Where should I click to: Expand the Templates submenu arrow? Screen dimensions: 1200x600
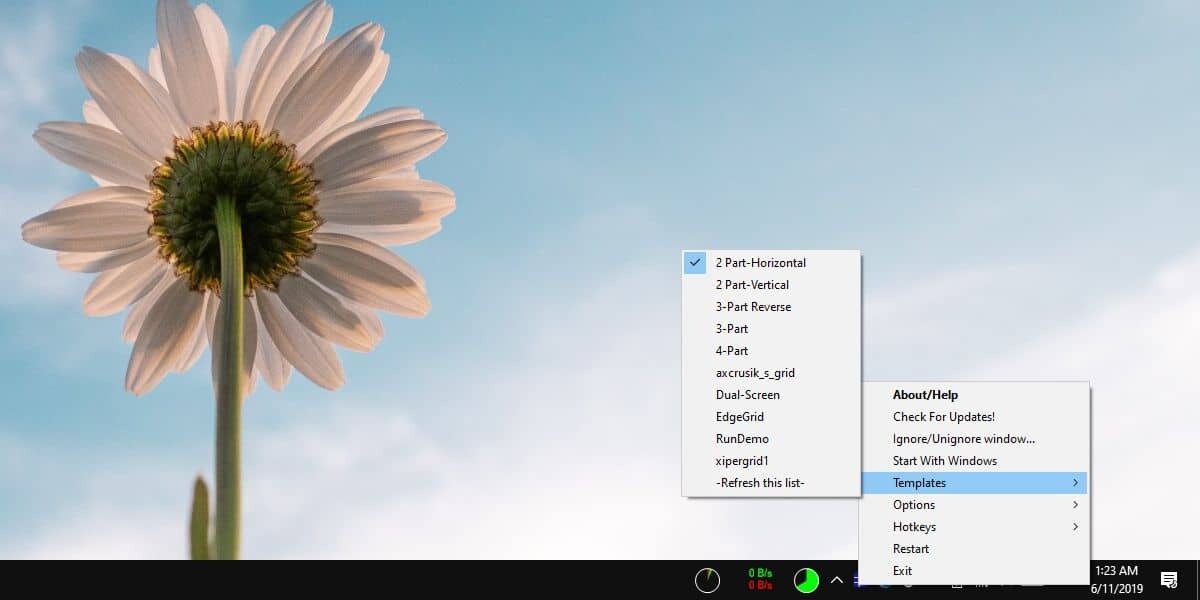coord(1075,483)
